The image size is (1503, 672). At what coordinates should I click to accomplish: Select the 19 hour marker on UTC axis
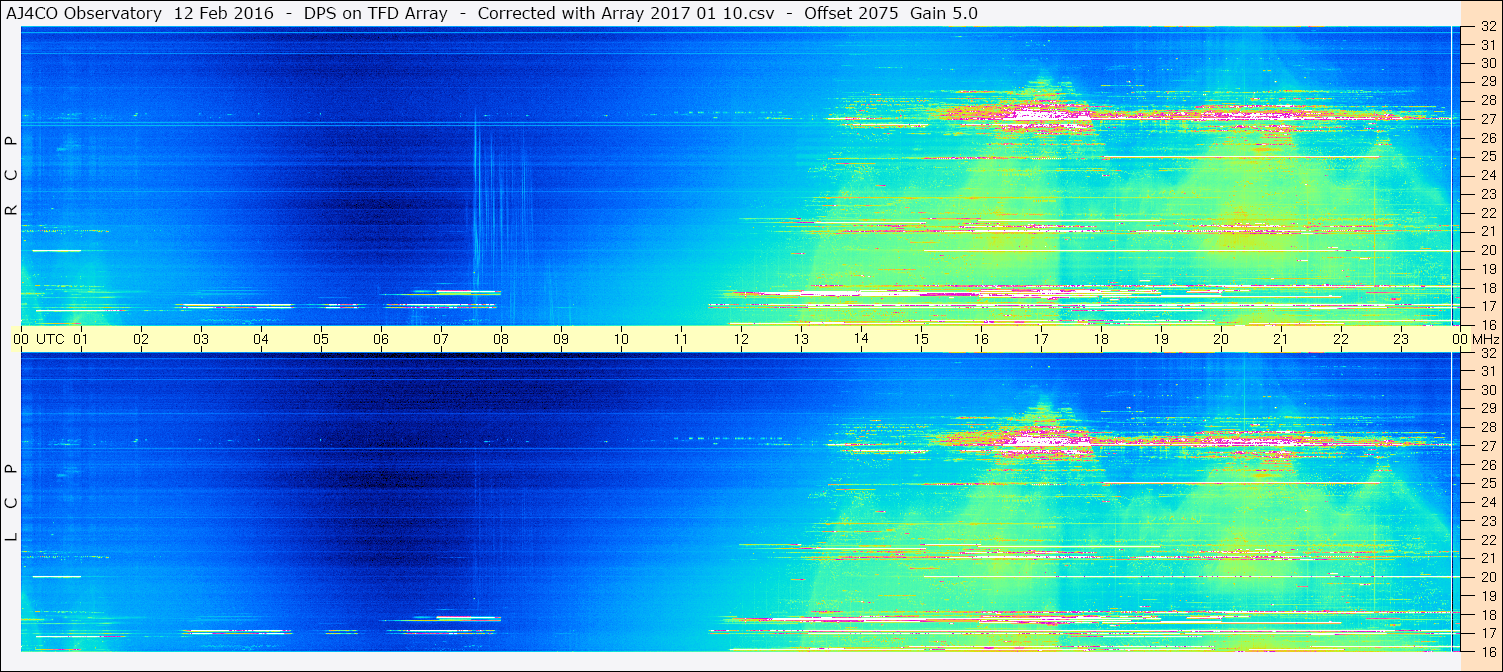click(1161, 339)
